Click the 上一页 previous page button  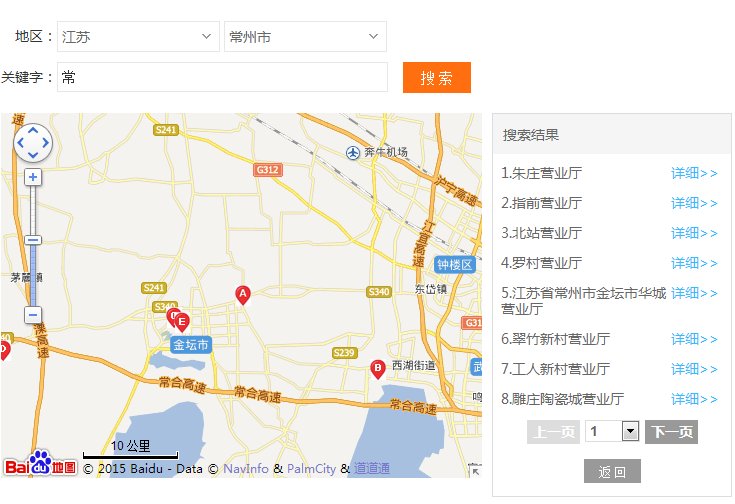[554, 432]
